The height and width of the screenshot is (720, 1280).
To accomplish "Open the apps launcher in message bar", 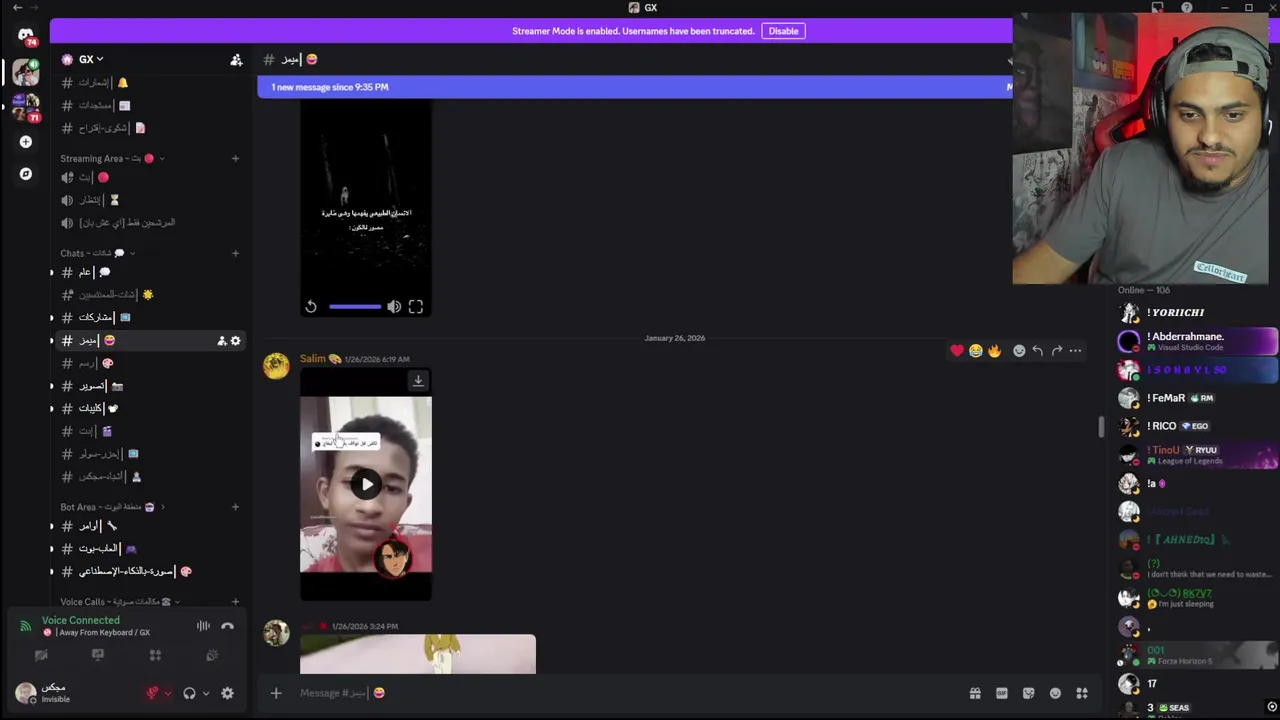I will (x=1081, y=693).
